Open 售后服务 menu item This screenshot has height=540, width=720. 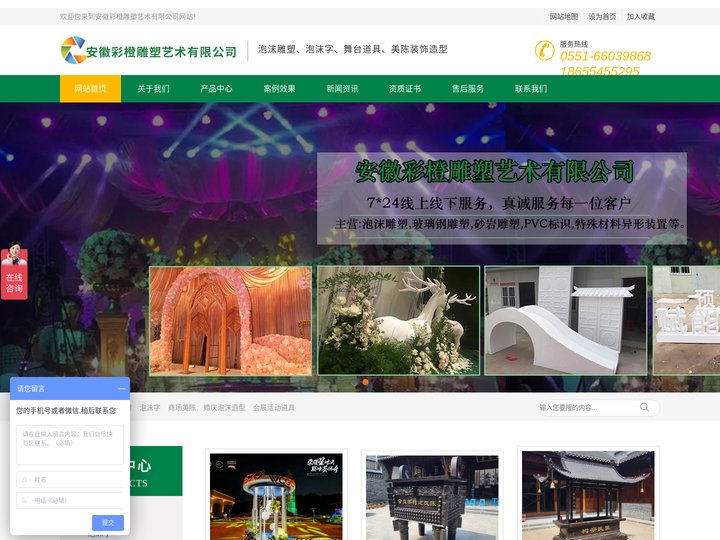click(468, 89)
